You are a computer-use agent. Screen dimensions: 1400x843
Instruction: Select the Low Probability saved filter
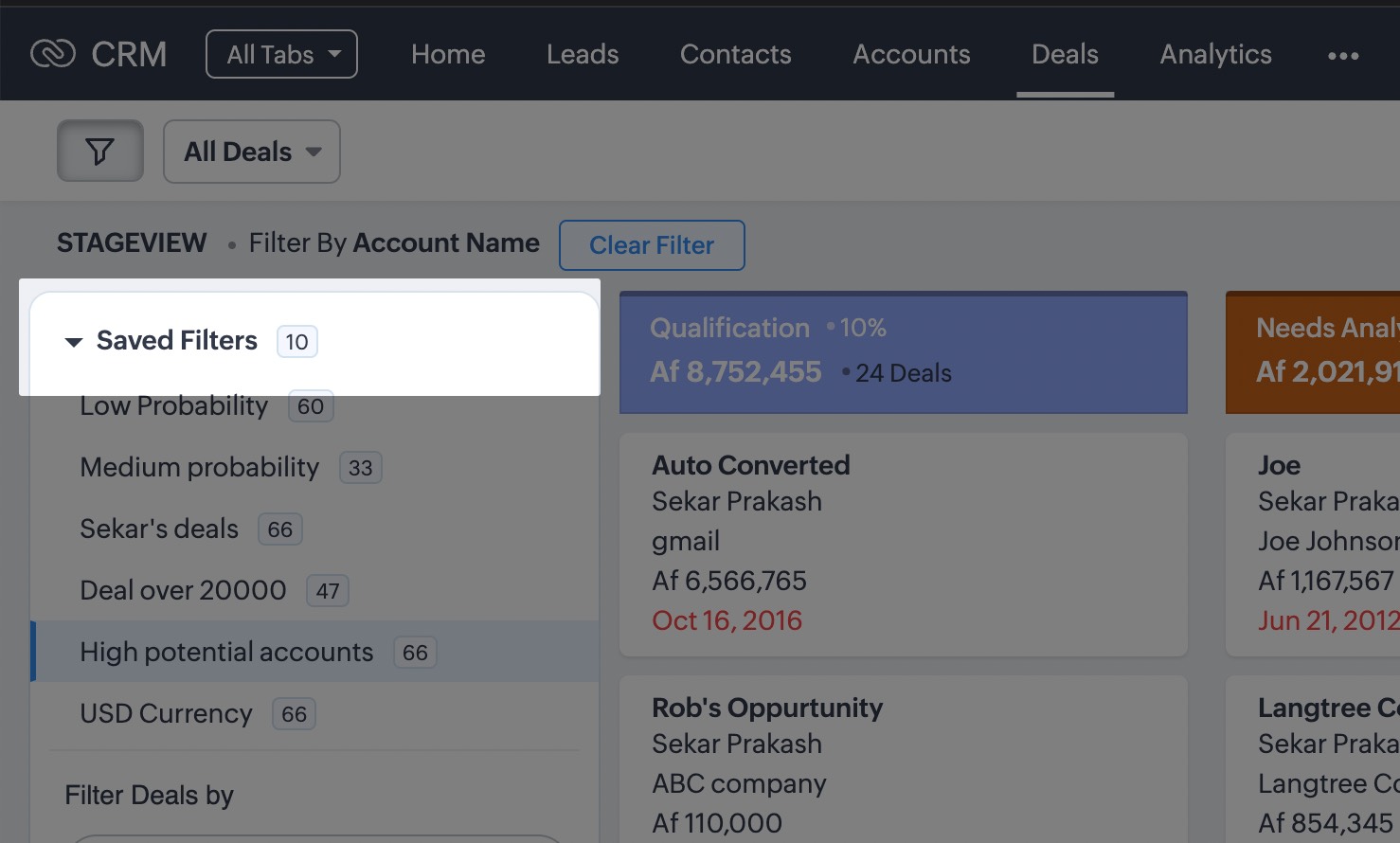174,406
